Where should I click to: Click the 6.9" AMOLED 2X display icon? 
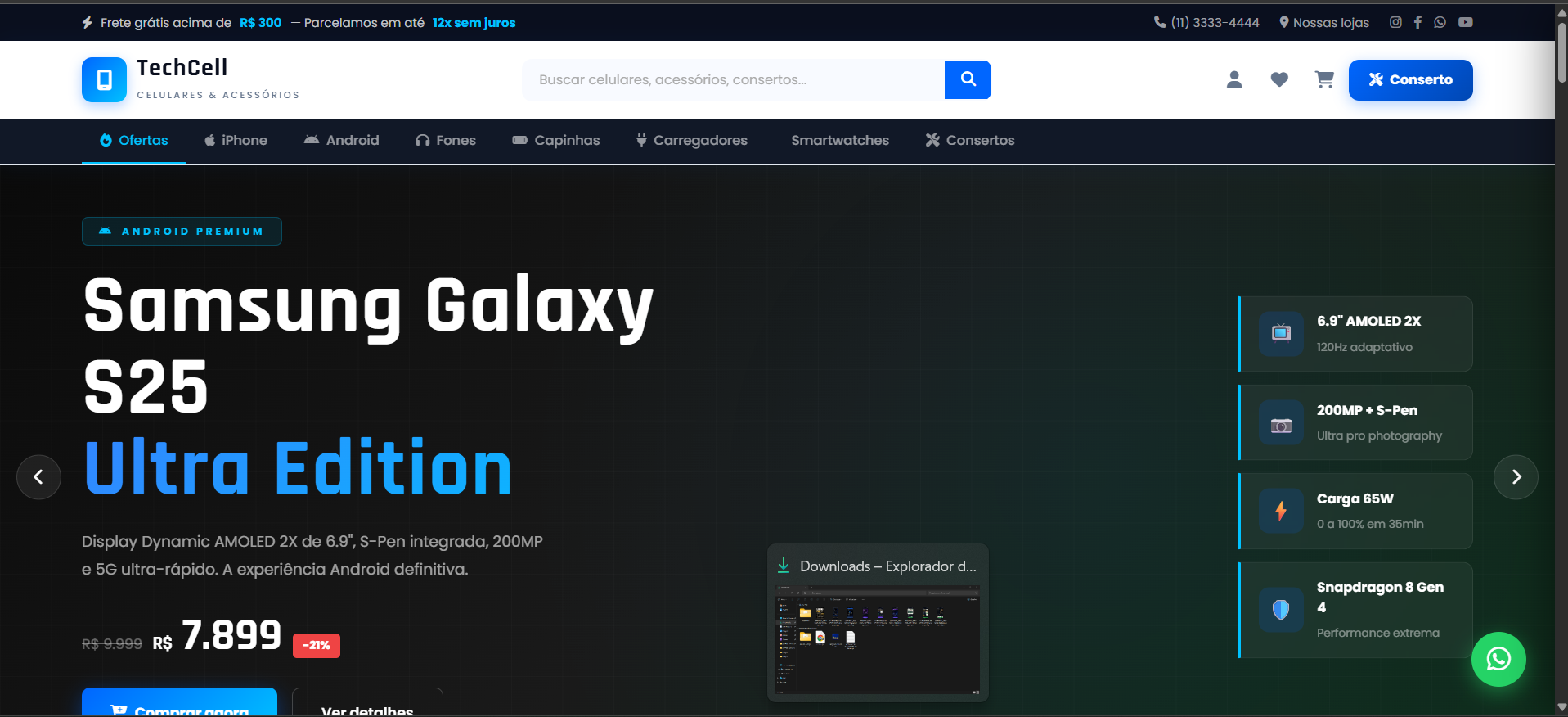tap(1281, 333)
